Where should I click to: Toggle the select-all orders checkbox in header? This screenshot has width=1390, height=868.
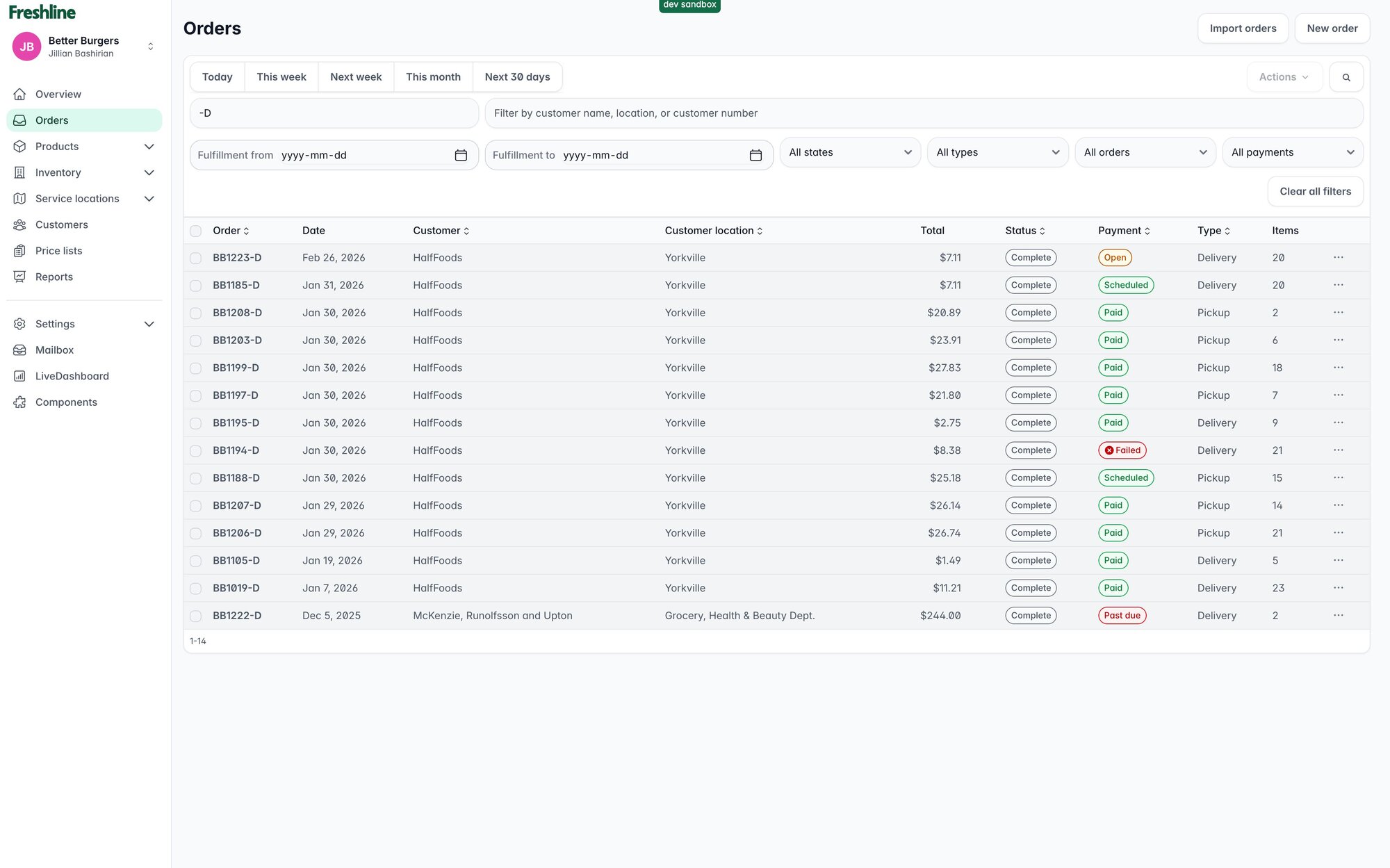196,231
